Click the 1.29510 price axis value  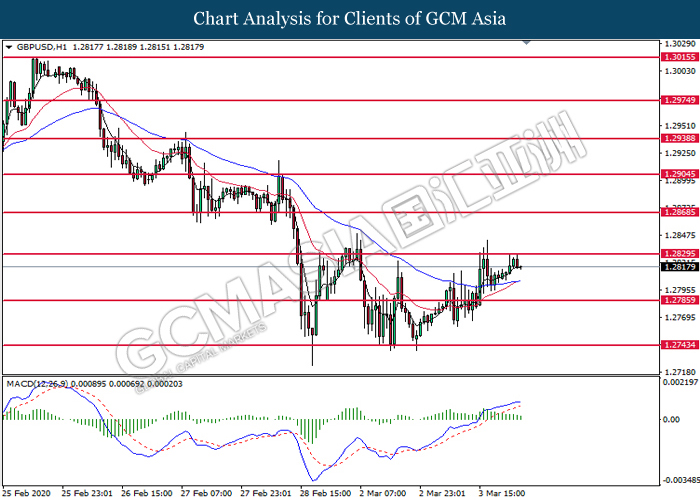(x=680, y=126)
